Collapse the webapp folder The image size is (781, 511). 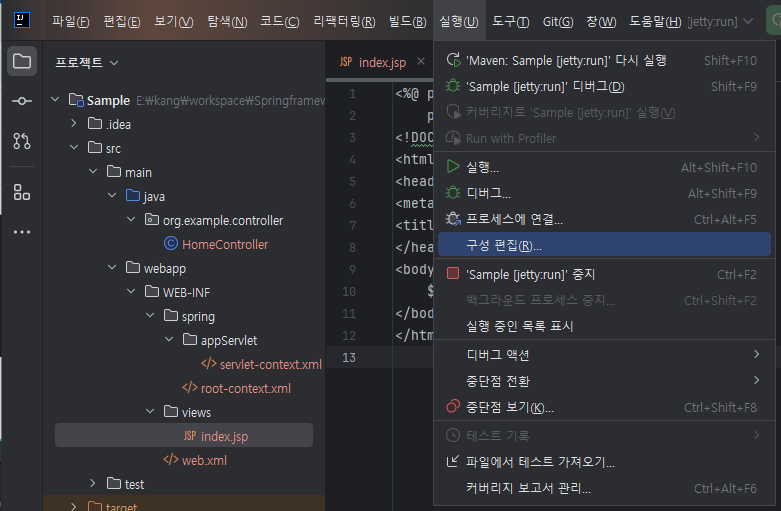(x=112, y=267)
